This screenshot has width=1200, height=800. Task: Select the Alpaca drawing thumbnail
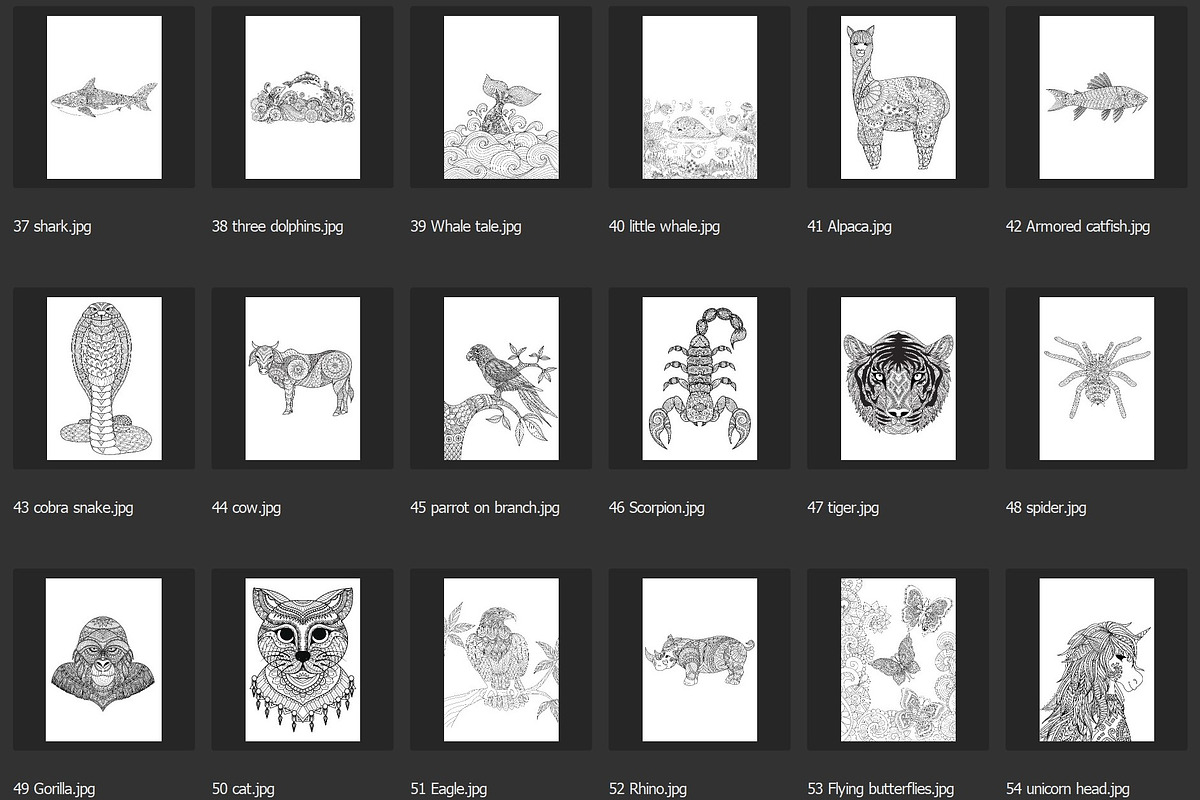click(898, 98)
